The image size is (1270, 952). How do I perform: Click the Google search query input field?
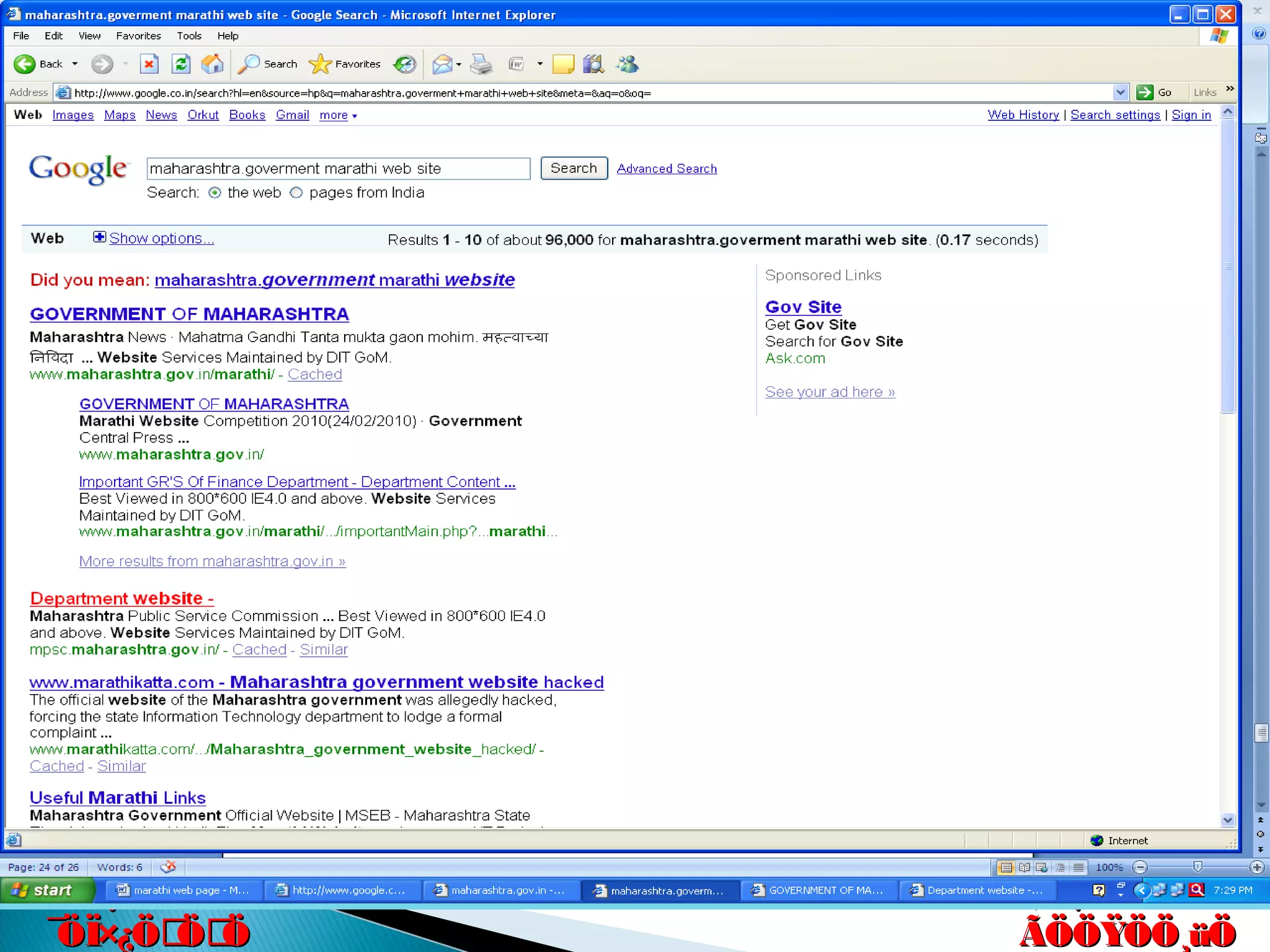[338, 169]
